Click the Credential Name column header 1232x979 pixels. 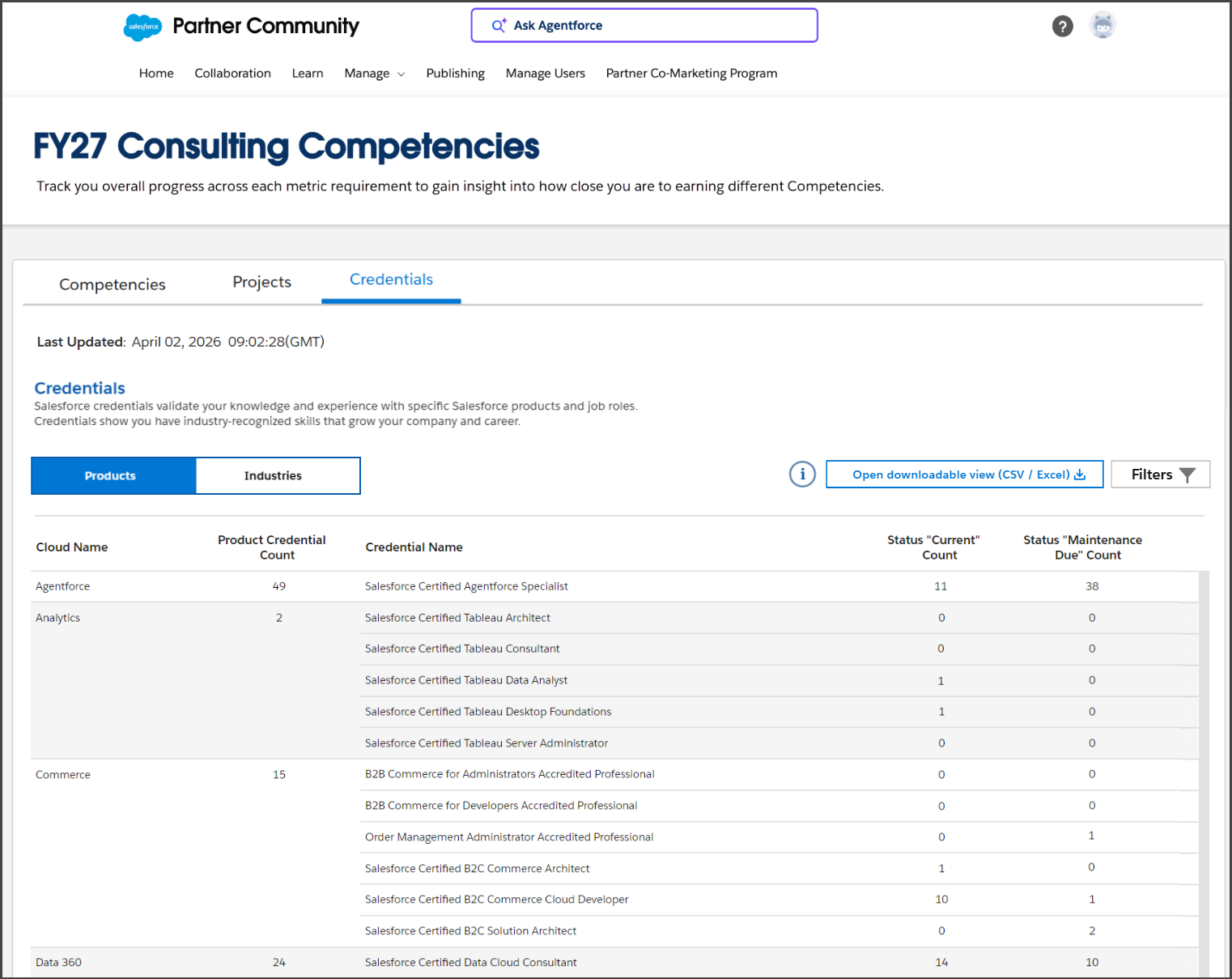click(x=414, y=547)
